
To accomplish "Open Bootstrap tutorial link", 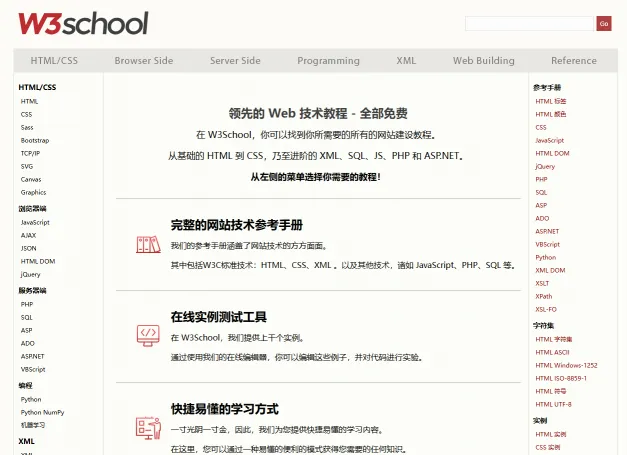I will point(35,140).
